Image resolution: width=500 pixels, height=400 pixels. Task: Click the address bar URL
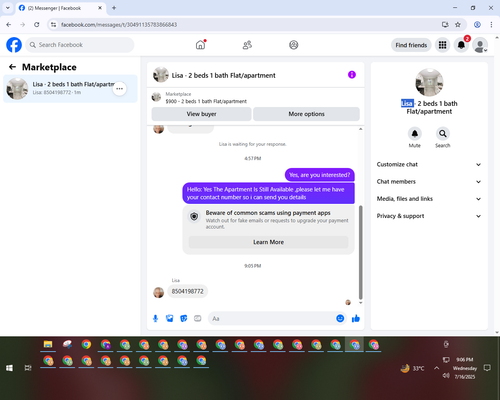pyautogui.click(x=119, y=25)
